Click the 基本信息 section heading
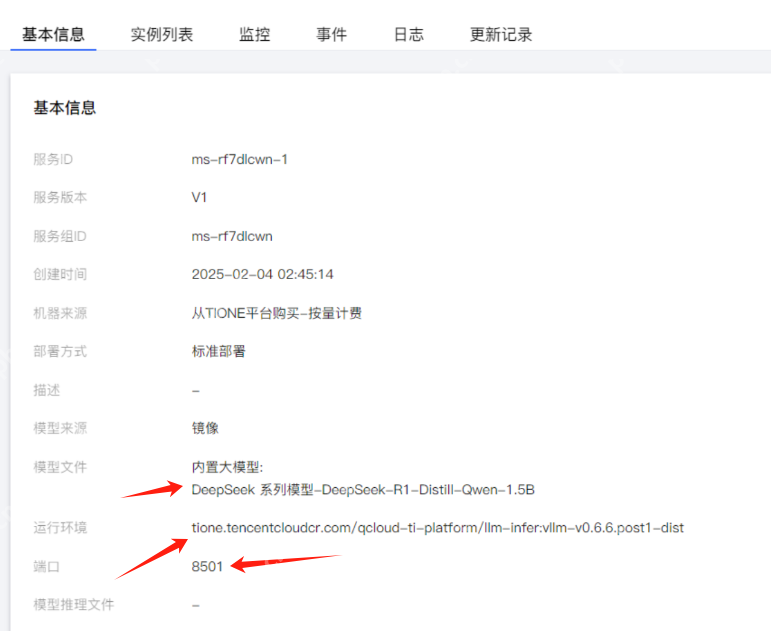Screen dimensions: 771x631 pyautogui.click(x=64, y=108)
